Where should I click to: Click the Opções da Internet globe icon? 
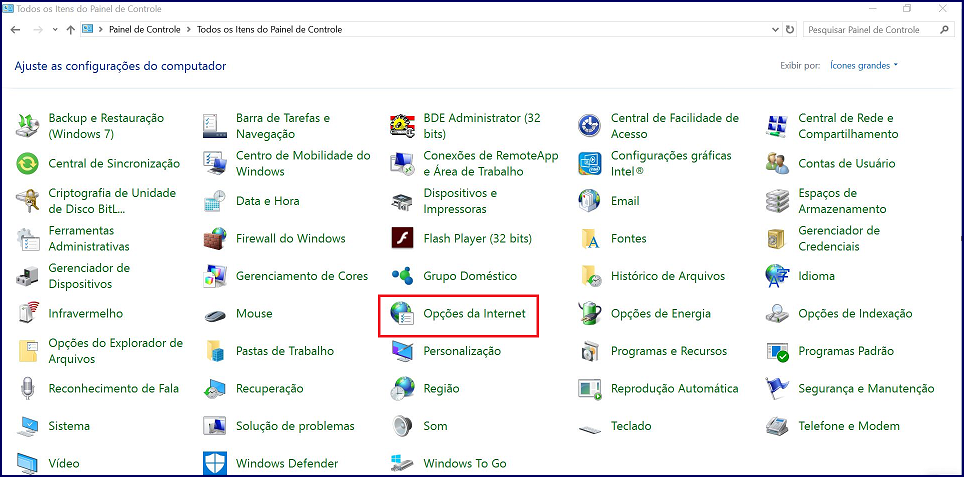pos(403,313)
